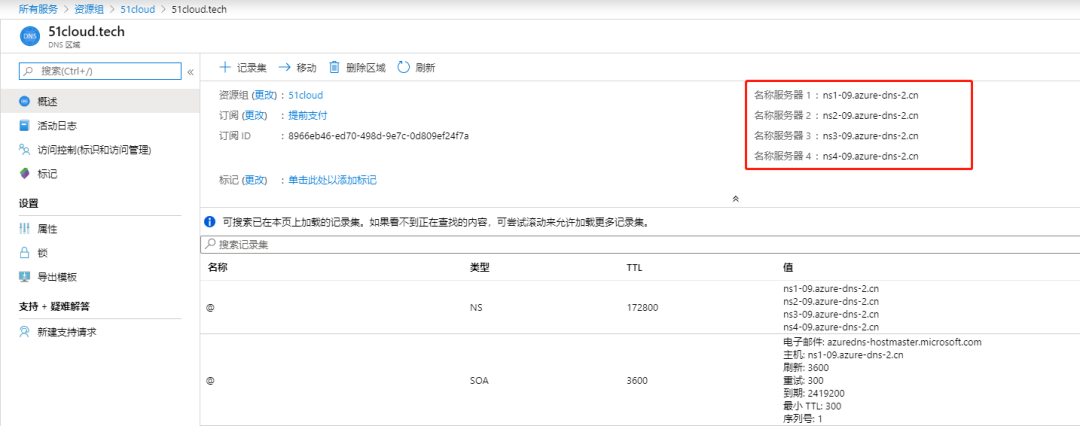The image size is (1080, 426).
Task: Sort by 名称 column header
Action: click(x=218, y=268)
